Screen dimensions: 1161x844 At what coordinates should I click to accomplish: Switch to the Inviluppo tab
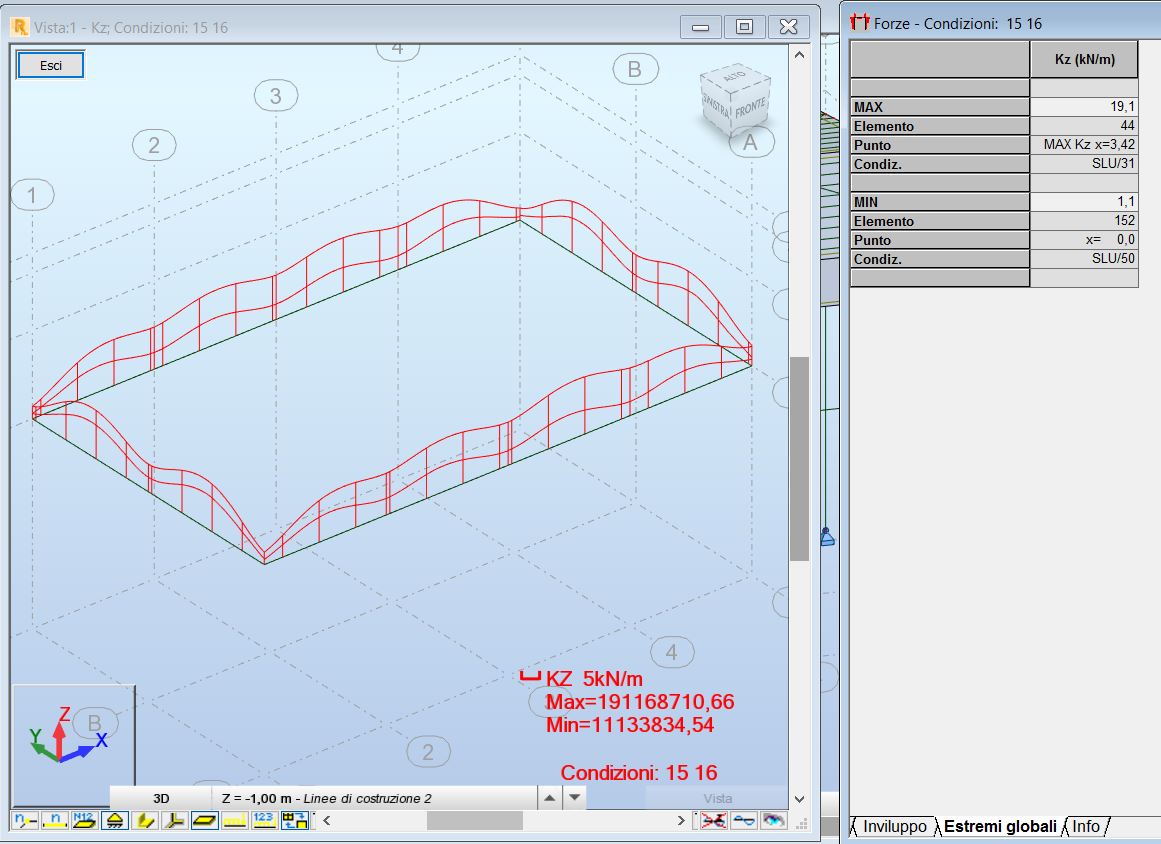[x=894, y=827]
